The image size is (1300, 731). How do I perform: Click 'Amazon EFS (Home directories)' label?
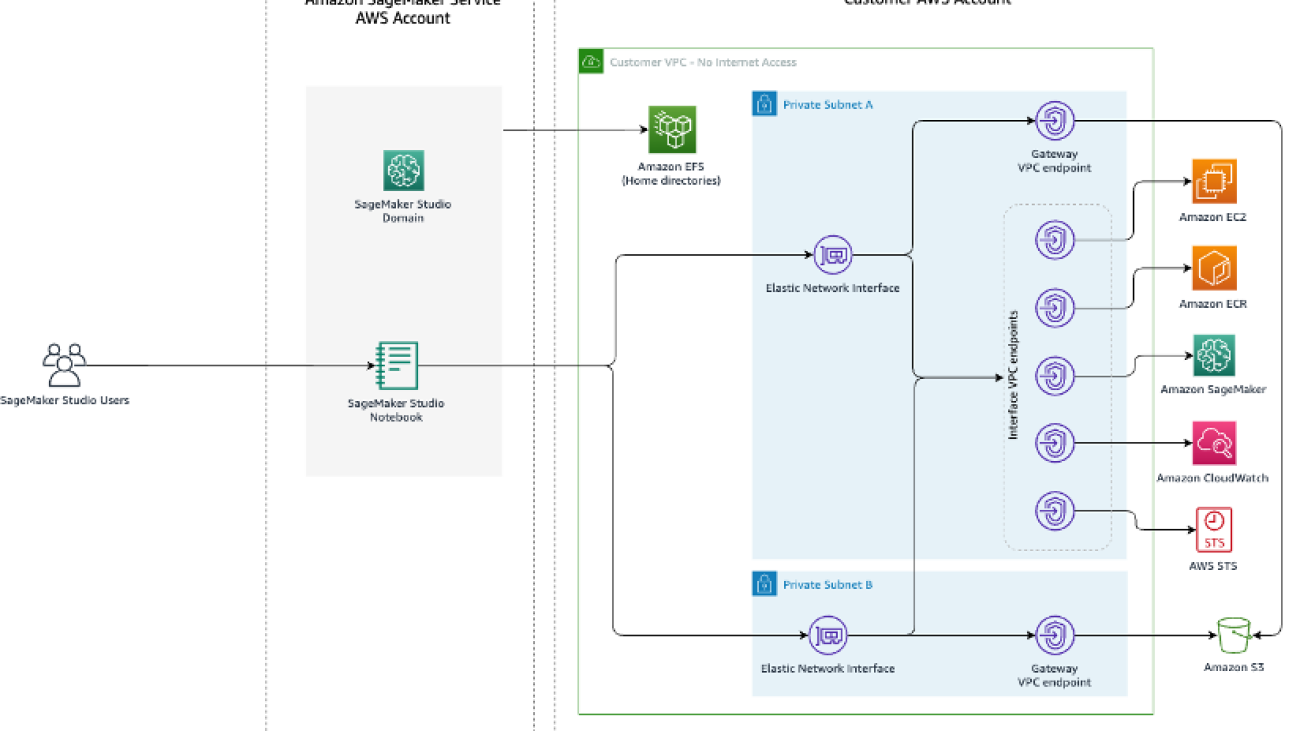(x=671, y=173)
